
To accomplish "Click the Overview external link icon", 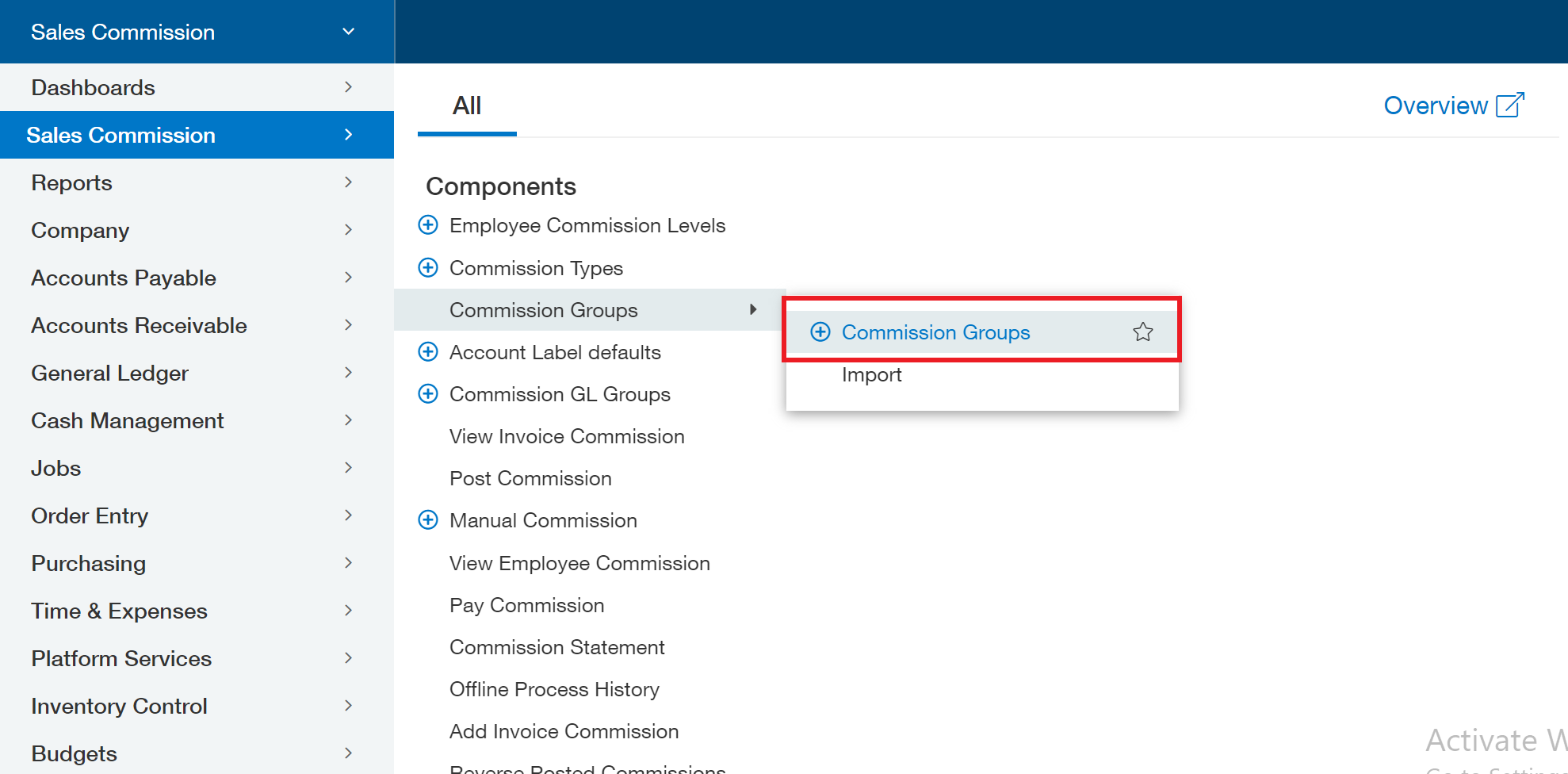I will [1510, 105].
